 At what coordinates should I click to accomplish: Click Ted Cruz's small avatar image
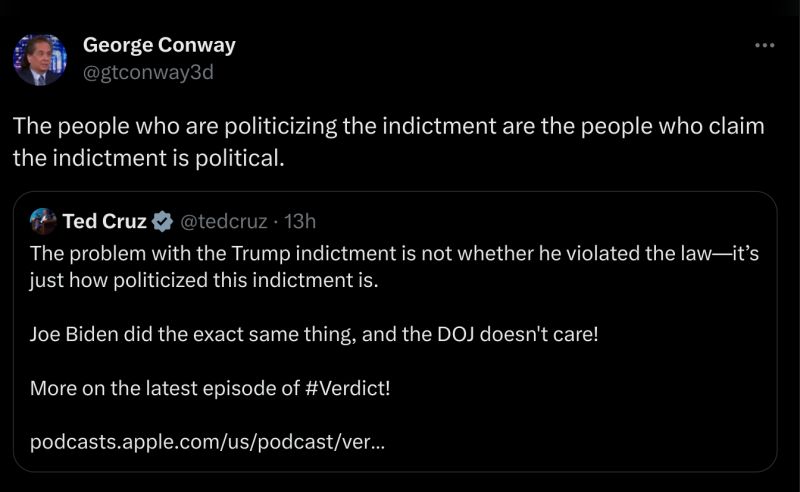[x=43, y=221]
